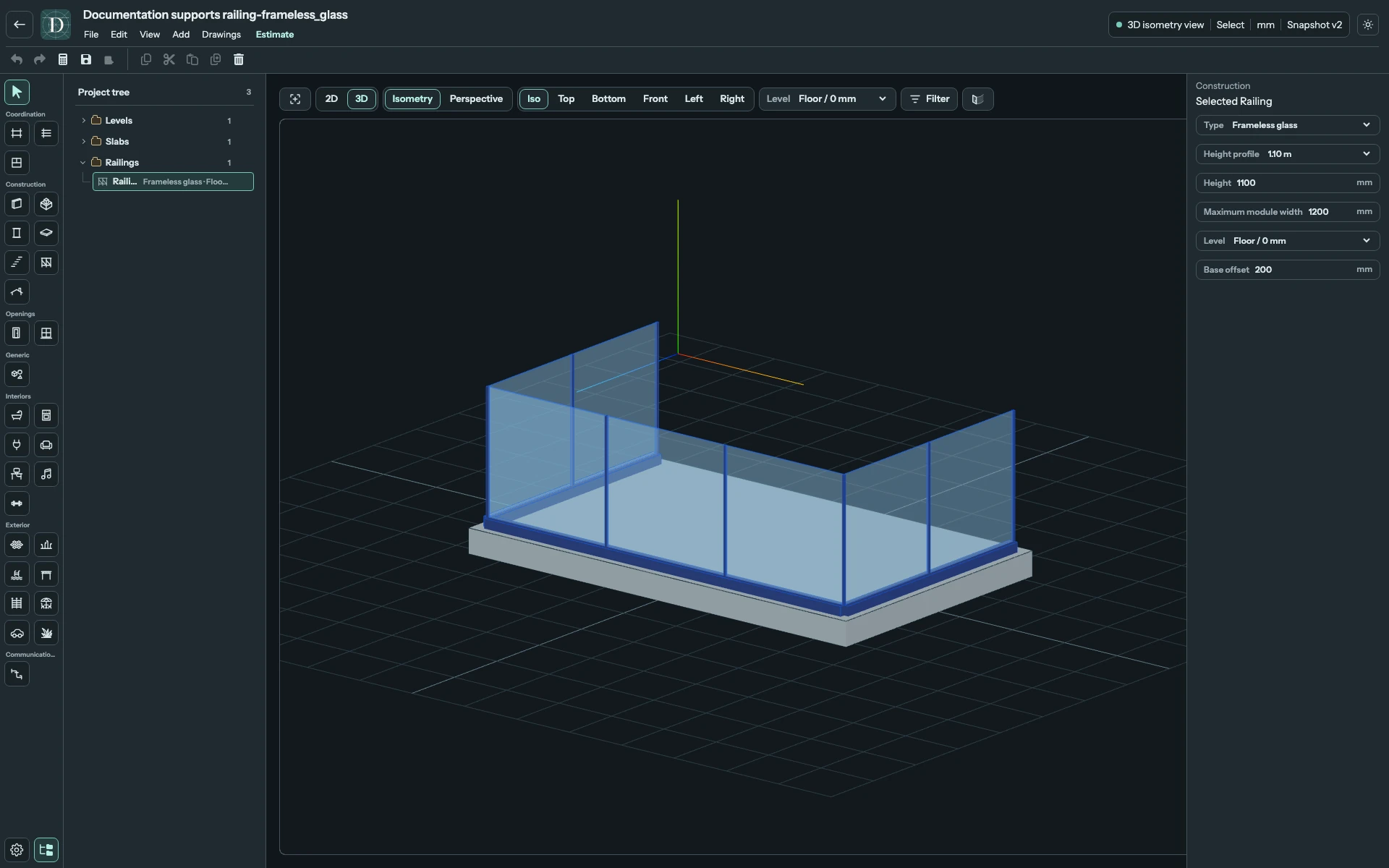Pick the swimming pool exterior tool
This screenshot has width=1389, height=868.
(17, 574)
